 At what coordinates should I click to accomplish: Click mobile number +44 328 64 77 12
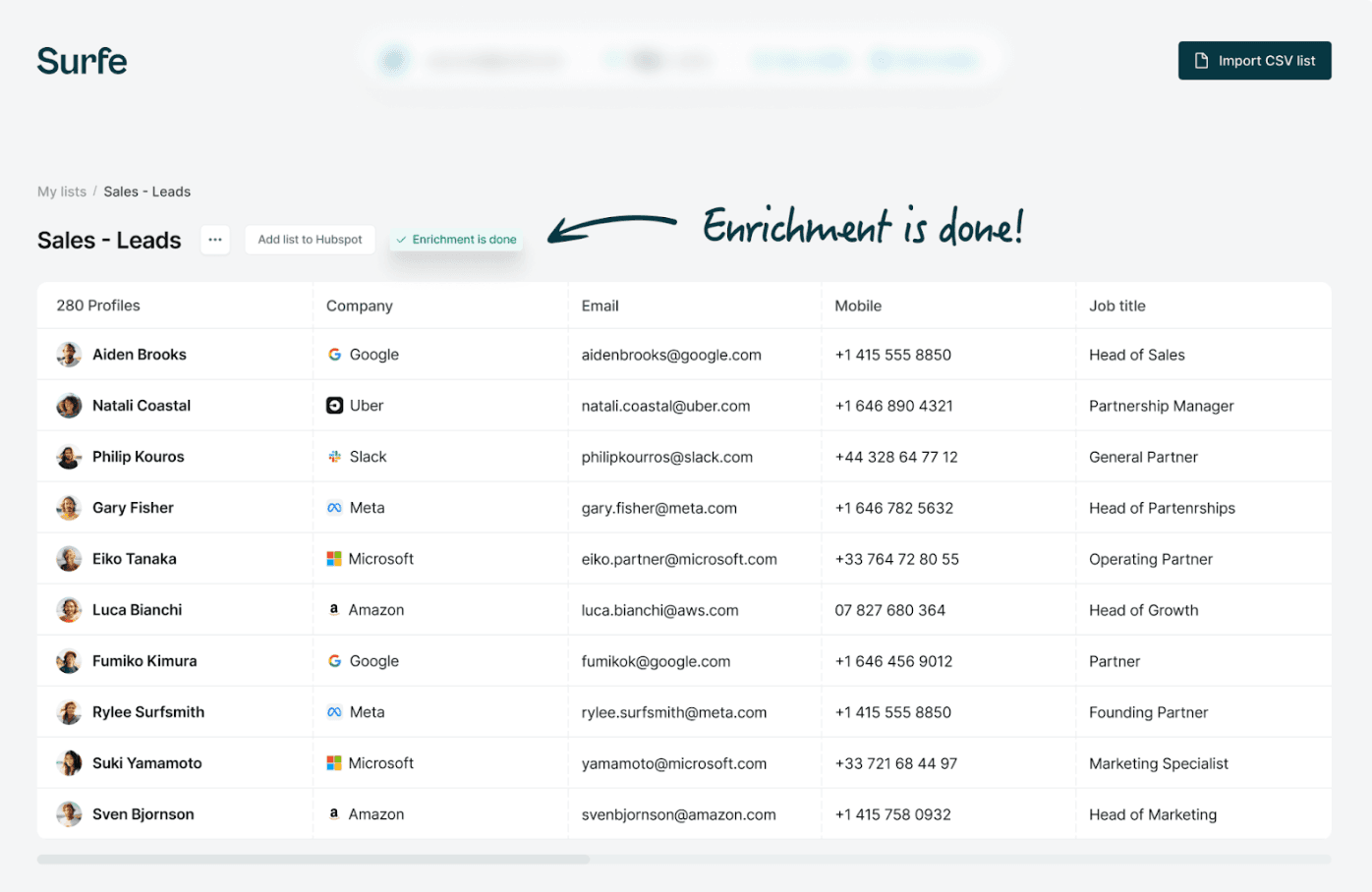tap(896, 457)
